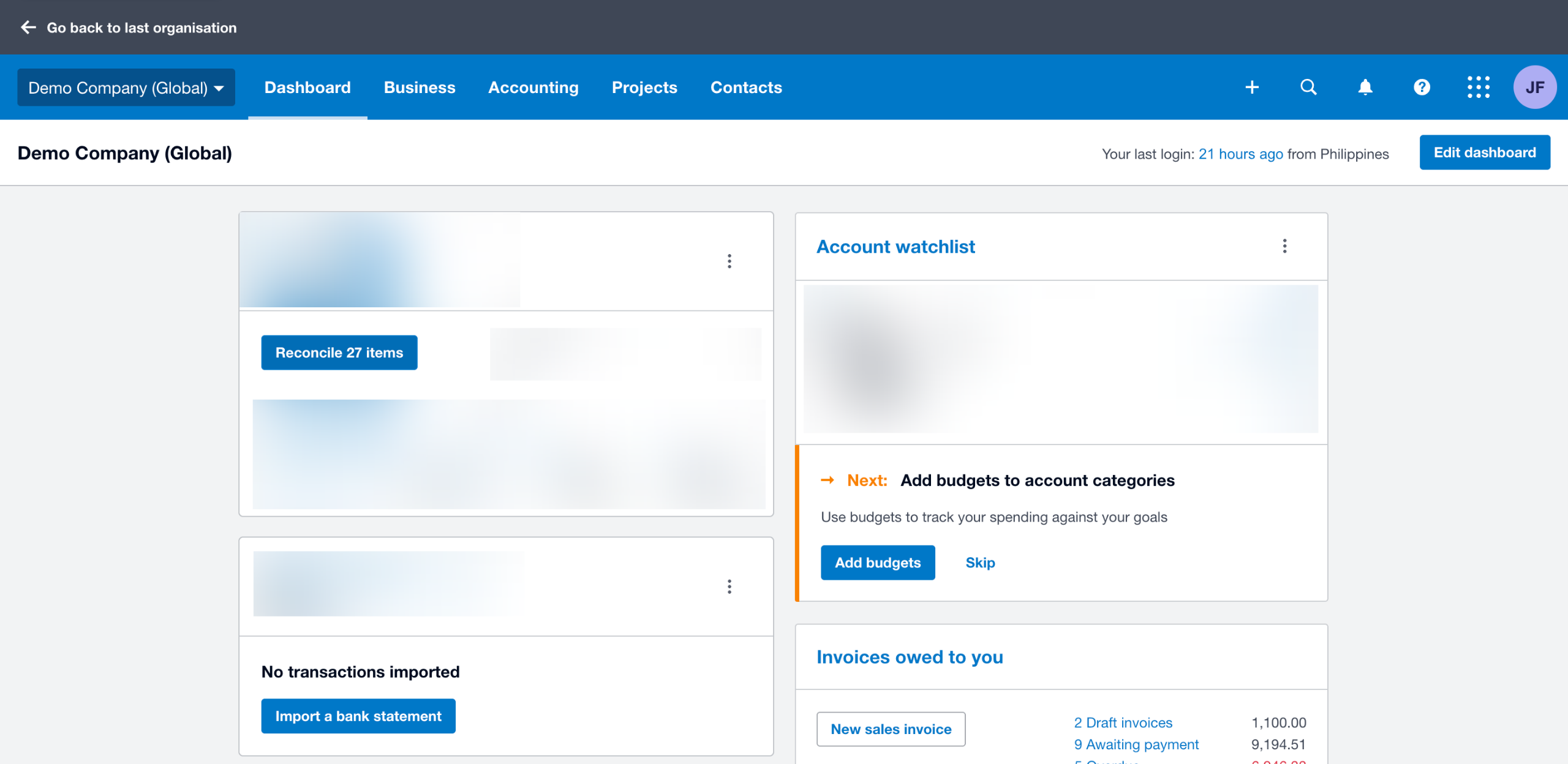Click the Add budgets button
The image size is (1568, 764).
click(878, 563)
